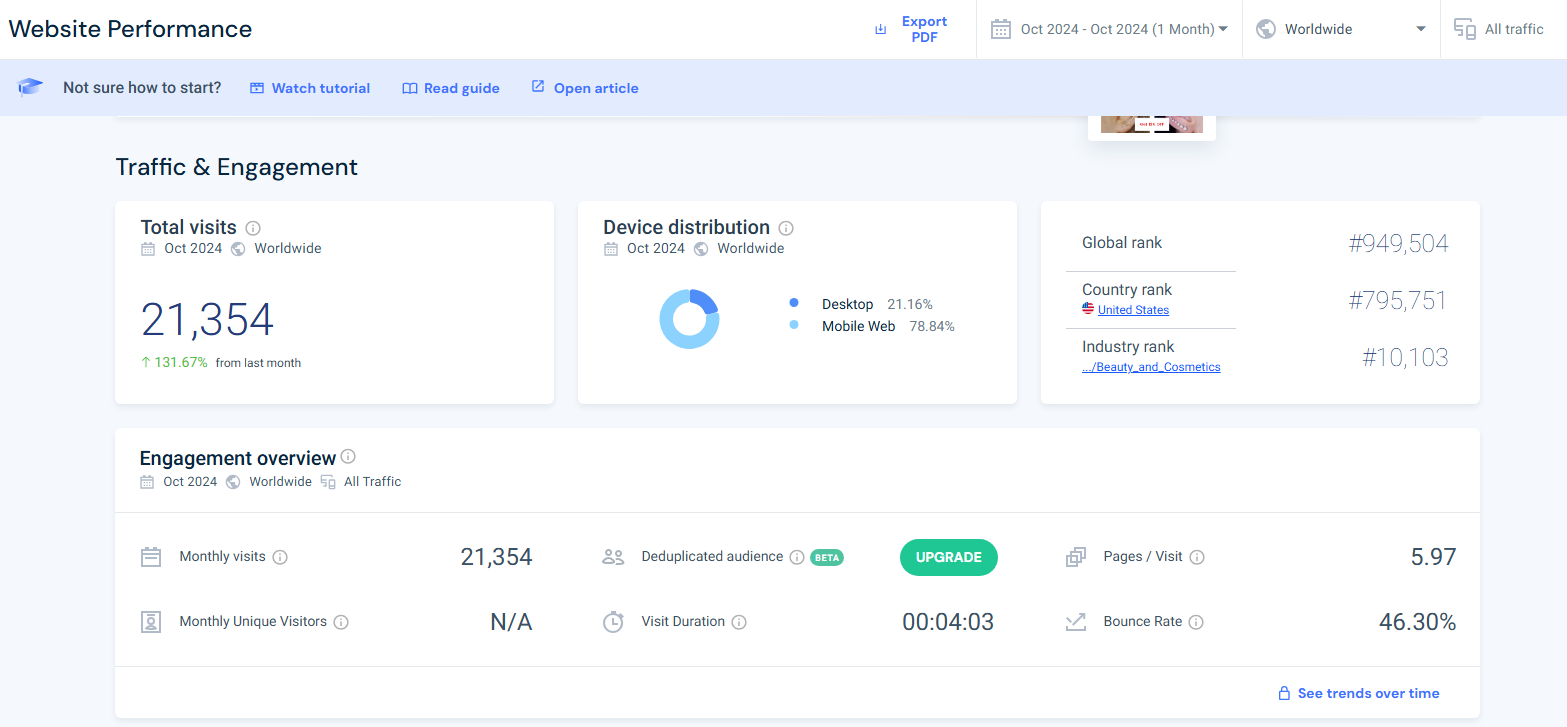
Task: Open the Total visits info tooltip icon
Action: click(253, 228)
